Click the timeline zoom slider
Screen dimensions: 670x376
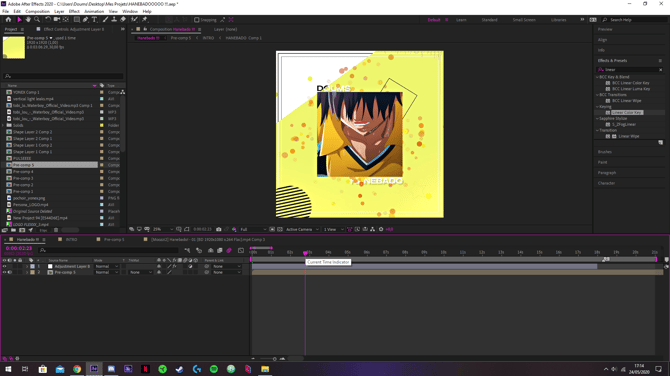coord(274,359)
